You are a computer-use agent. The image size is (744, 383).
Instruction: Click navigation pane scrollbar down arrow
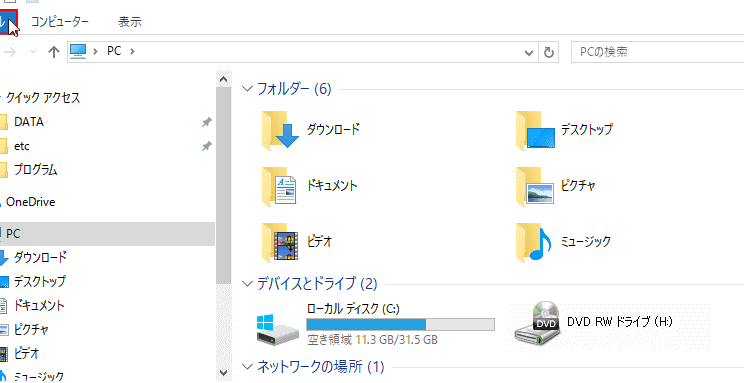coord(223,373)
